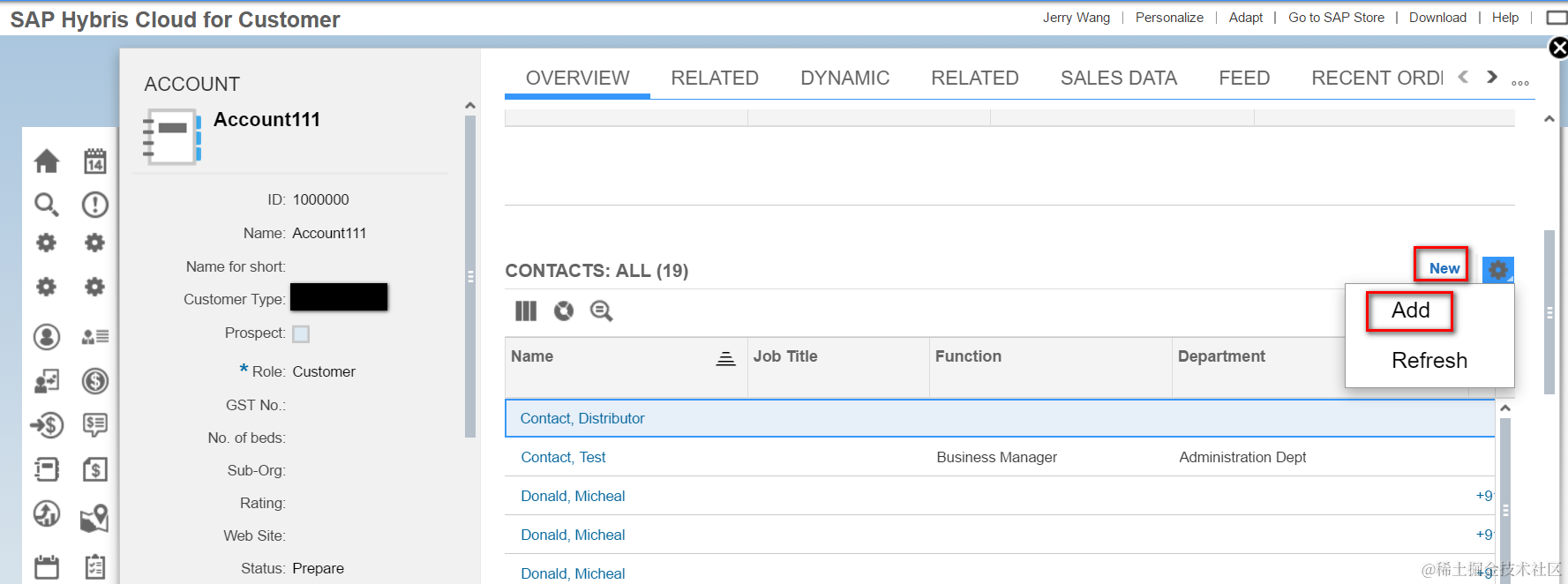Click the Business Manager cell

tap(996, 457)
